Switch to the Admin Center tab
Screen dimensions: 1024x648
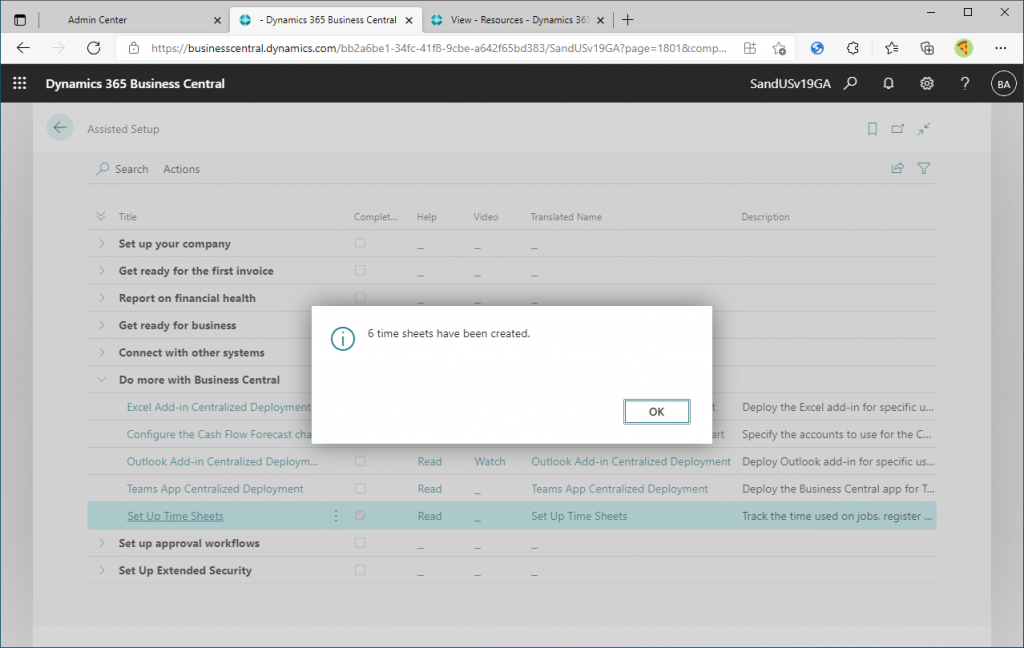pos(97,20)
